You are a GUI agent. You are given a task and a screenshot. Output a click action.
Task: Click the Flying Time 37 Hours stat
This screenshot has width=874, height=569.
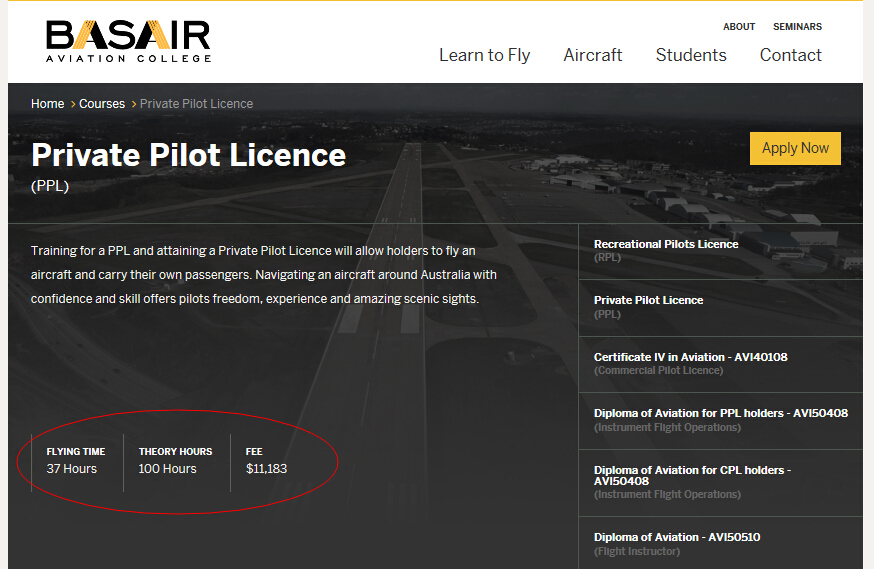click(x=75, y=460)
